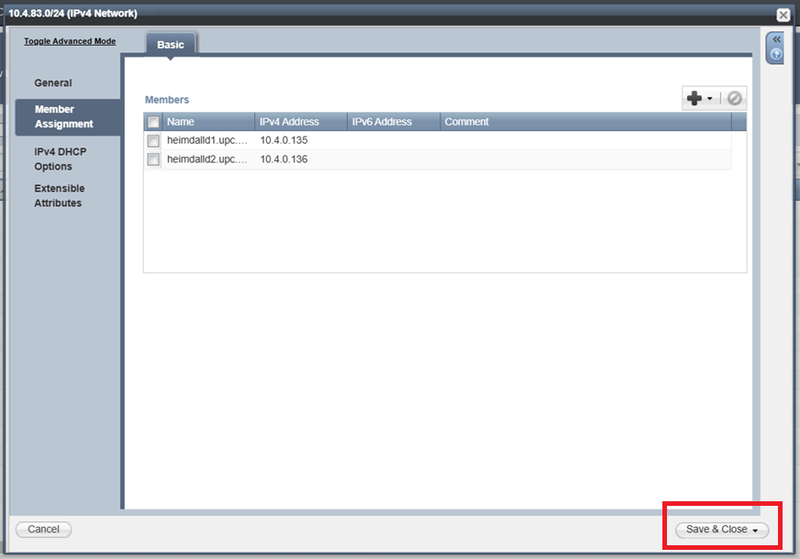Click Toggle Advanced Mode link
The width and height of the screenshot is (800, 559).
click(70, 41)
